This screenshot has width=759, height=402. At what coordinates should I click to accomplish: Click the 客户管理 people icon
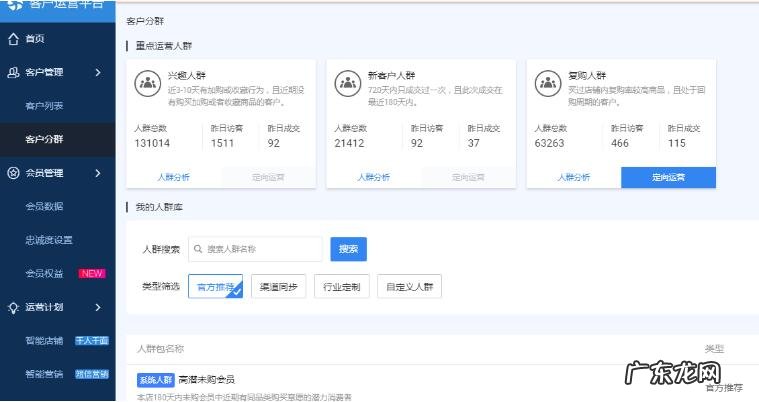[14, 73]
